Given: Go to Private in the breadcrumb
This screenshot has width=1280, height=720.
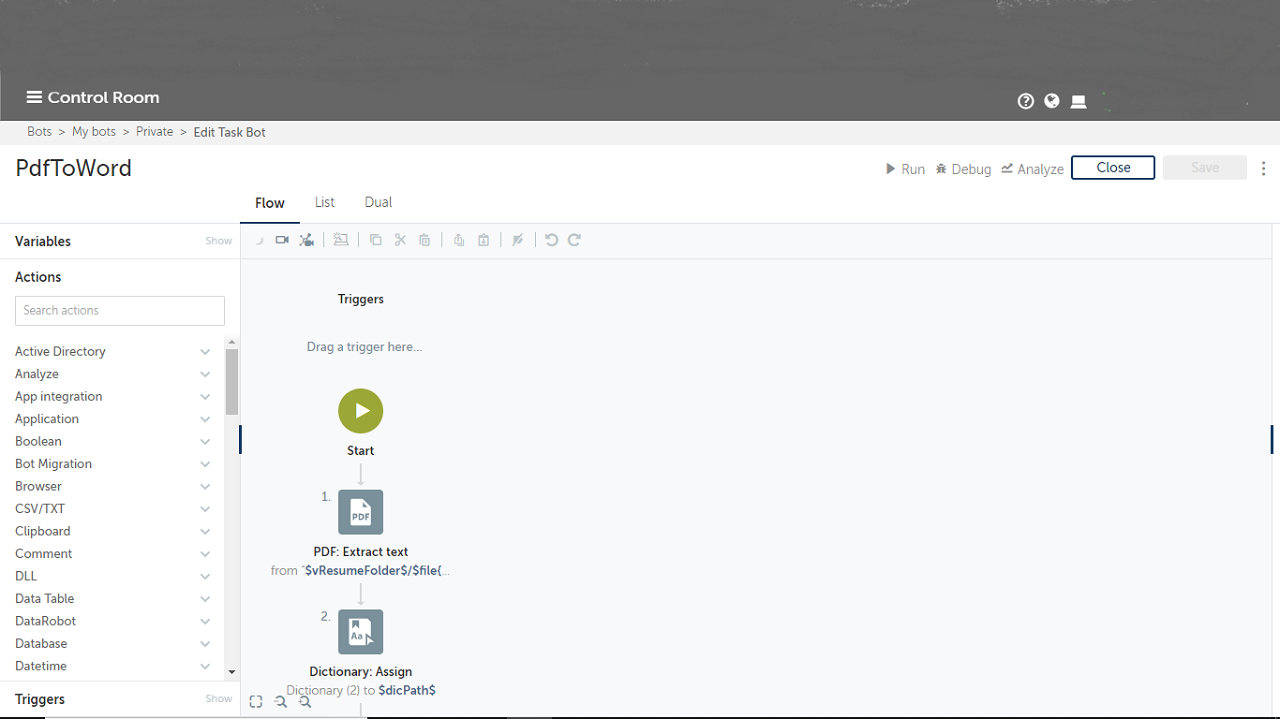Looking at the screenshot, I should coord(155,132).
